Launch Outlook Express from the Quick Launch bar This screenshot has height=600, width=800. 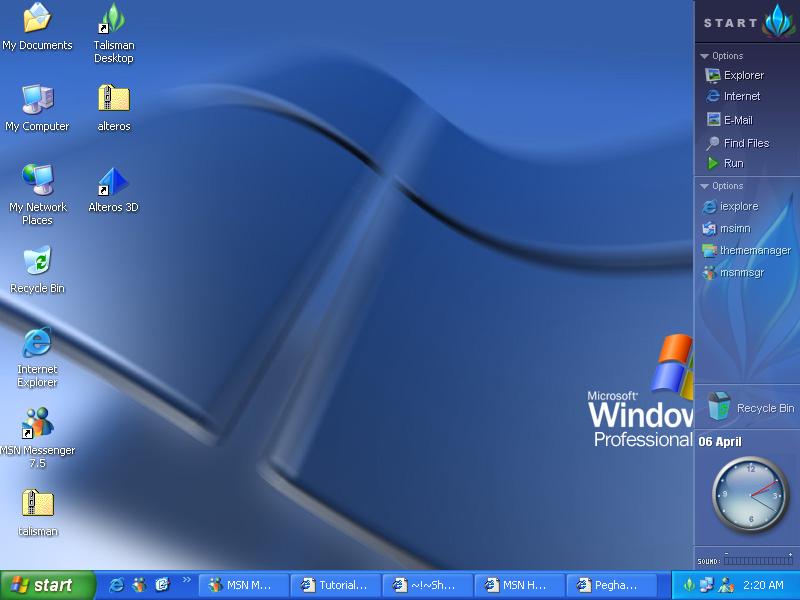click(162, 585)
